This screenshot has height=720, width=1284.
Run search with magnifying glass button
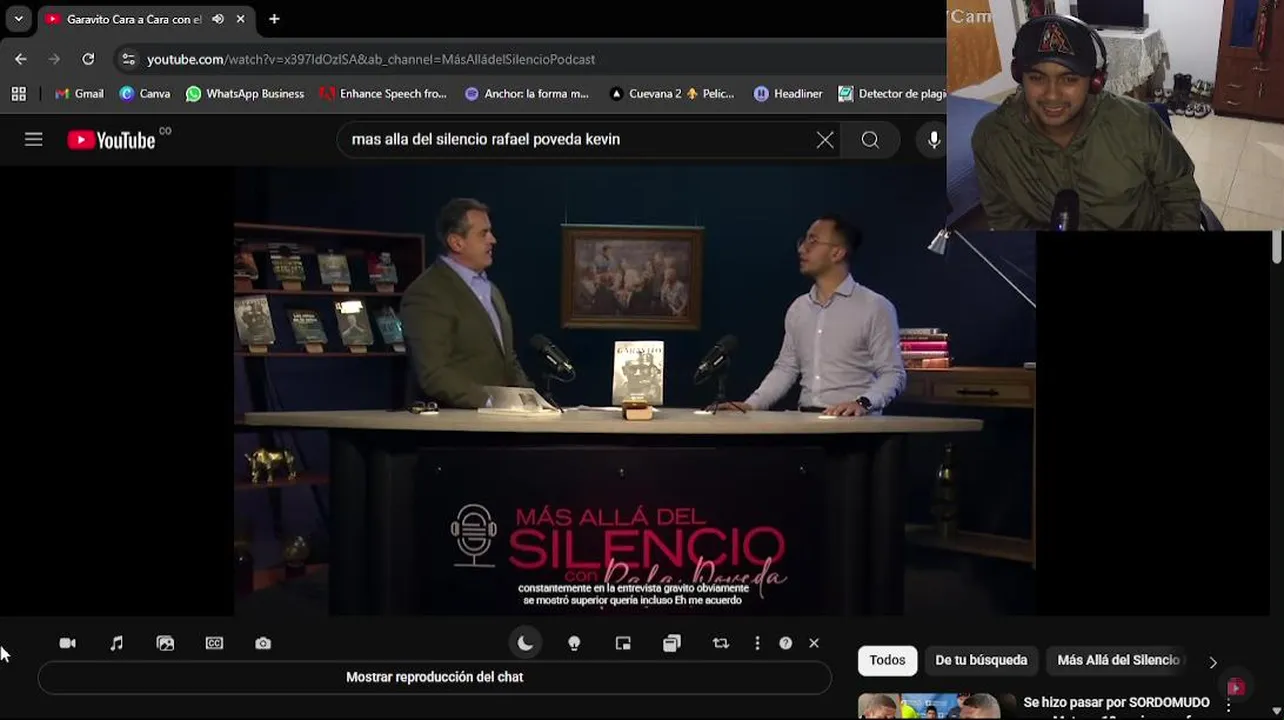(x=870, y=140)
